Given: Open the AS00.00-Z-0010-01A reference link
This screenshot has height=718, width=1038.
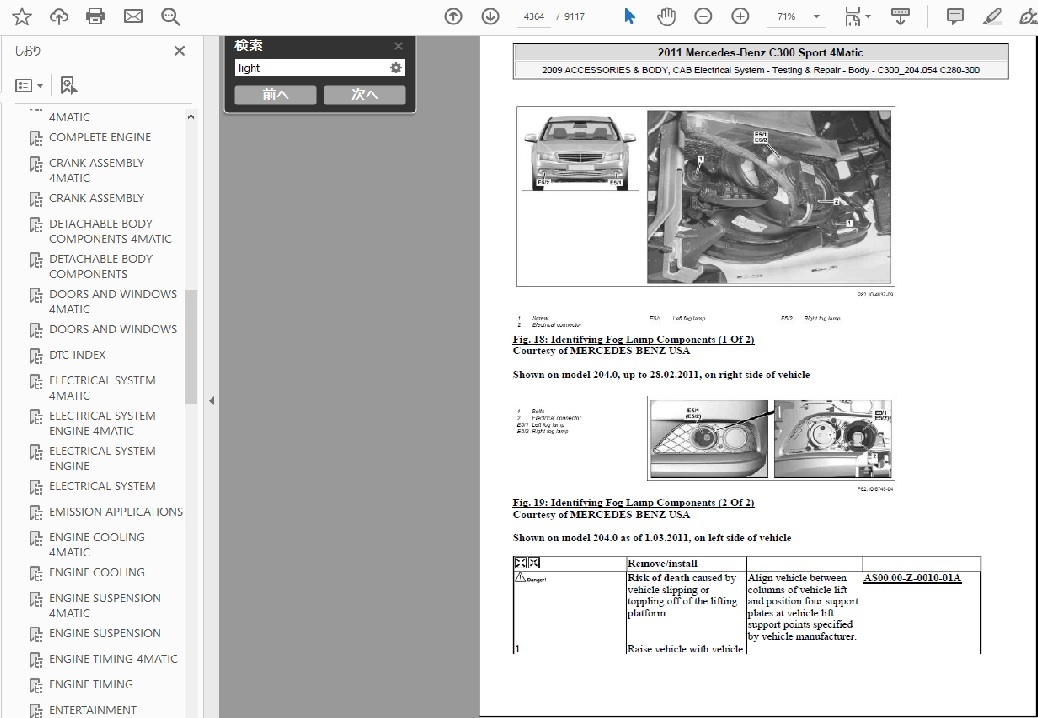Looking at the screenshot, I should [912, 578].
